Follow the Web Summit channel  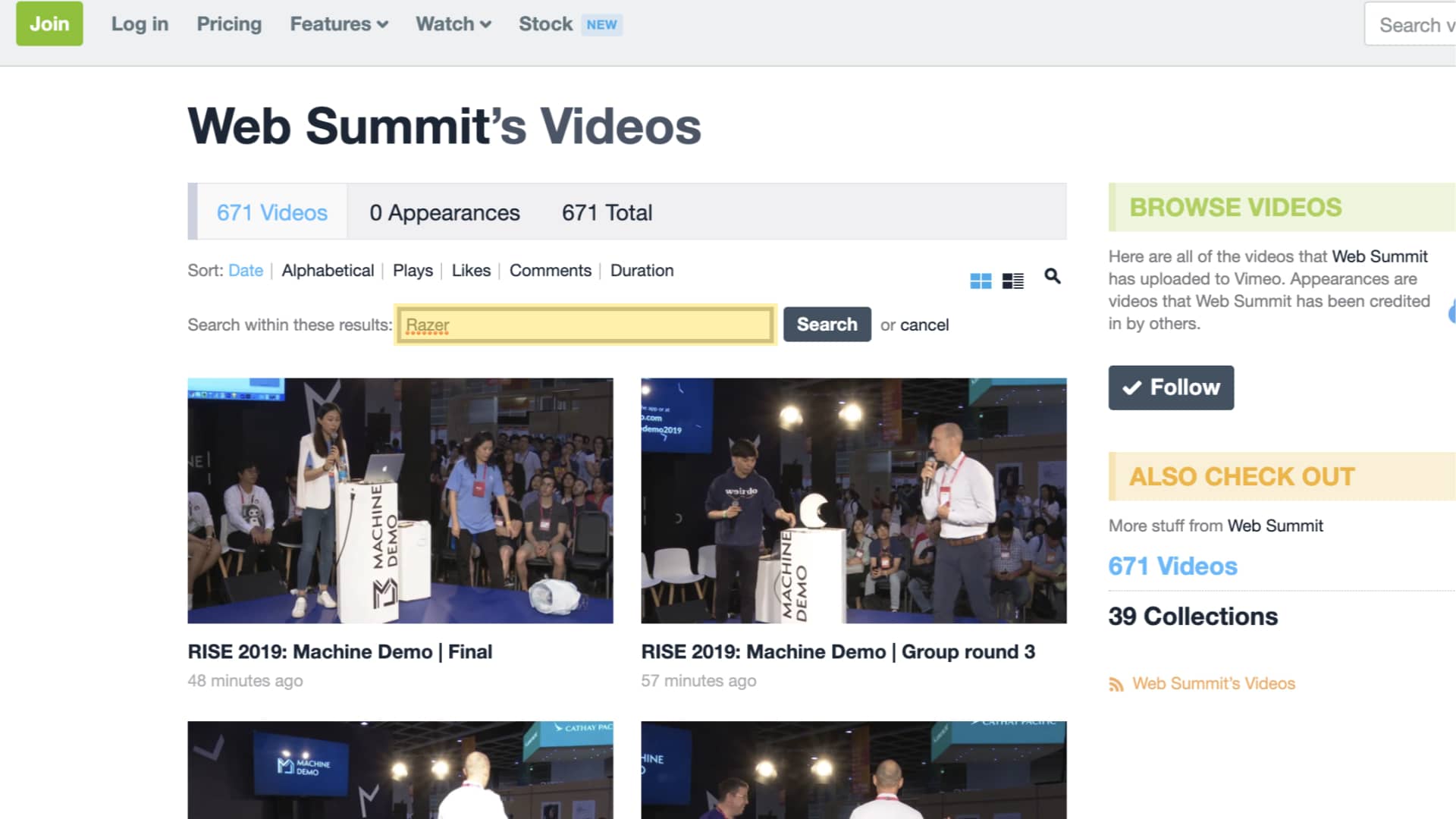pos(1171,387)
